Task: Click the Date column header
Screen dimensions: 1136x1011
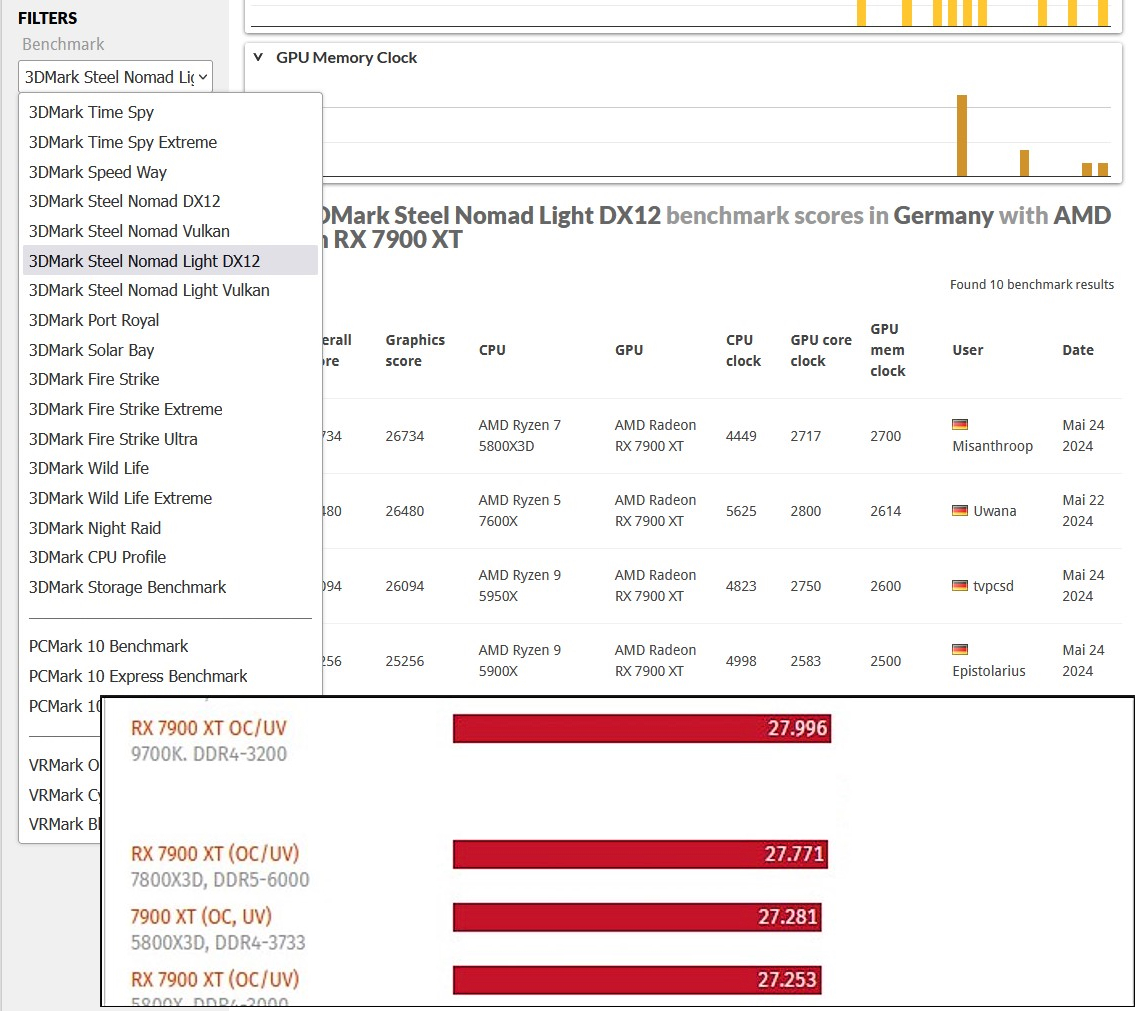Action: pos(1078,350)
